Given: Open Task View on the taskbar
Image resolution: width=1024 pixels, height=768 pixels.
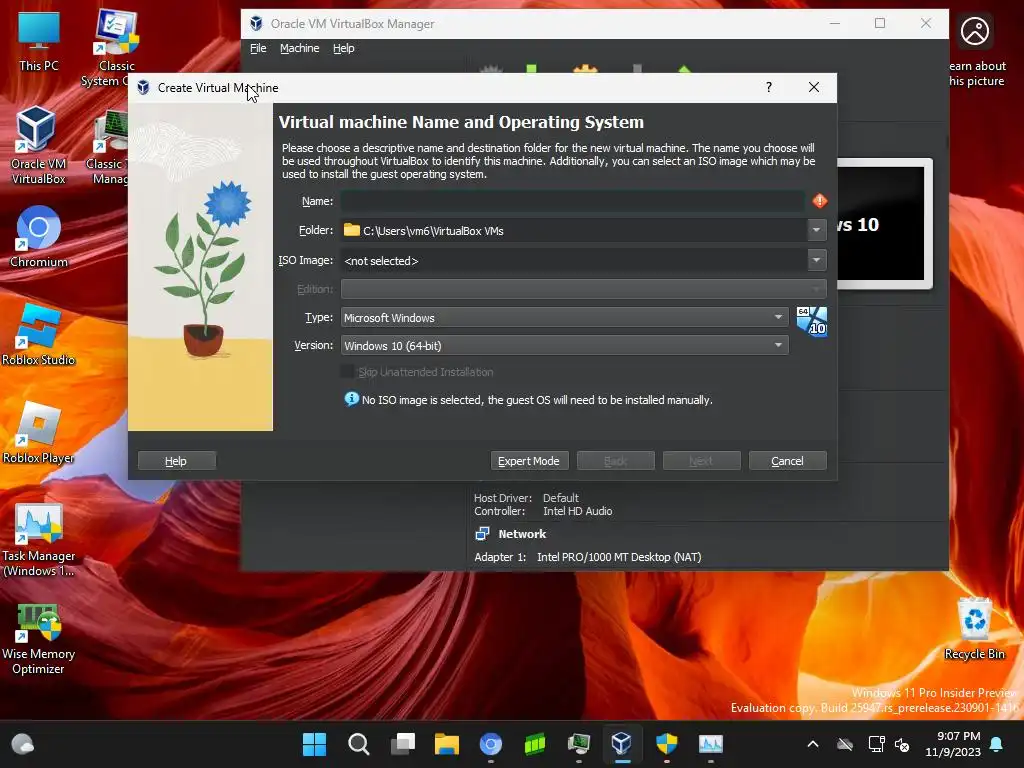Looking at the screenshot, I should [x=403, y=744].
